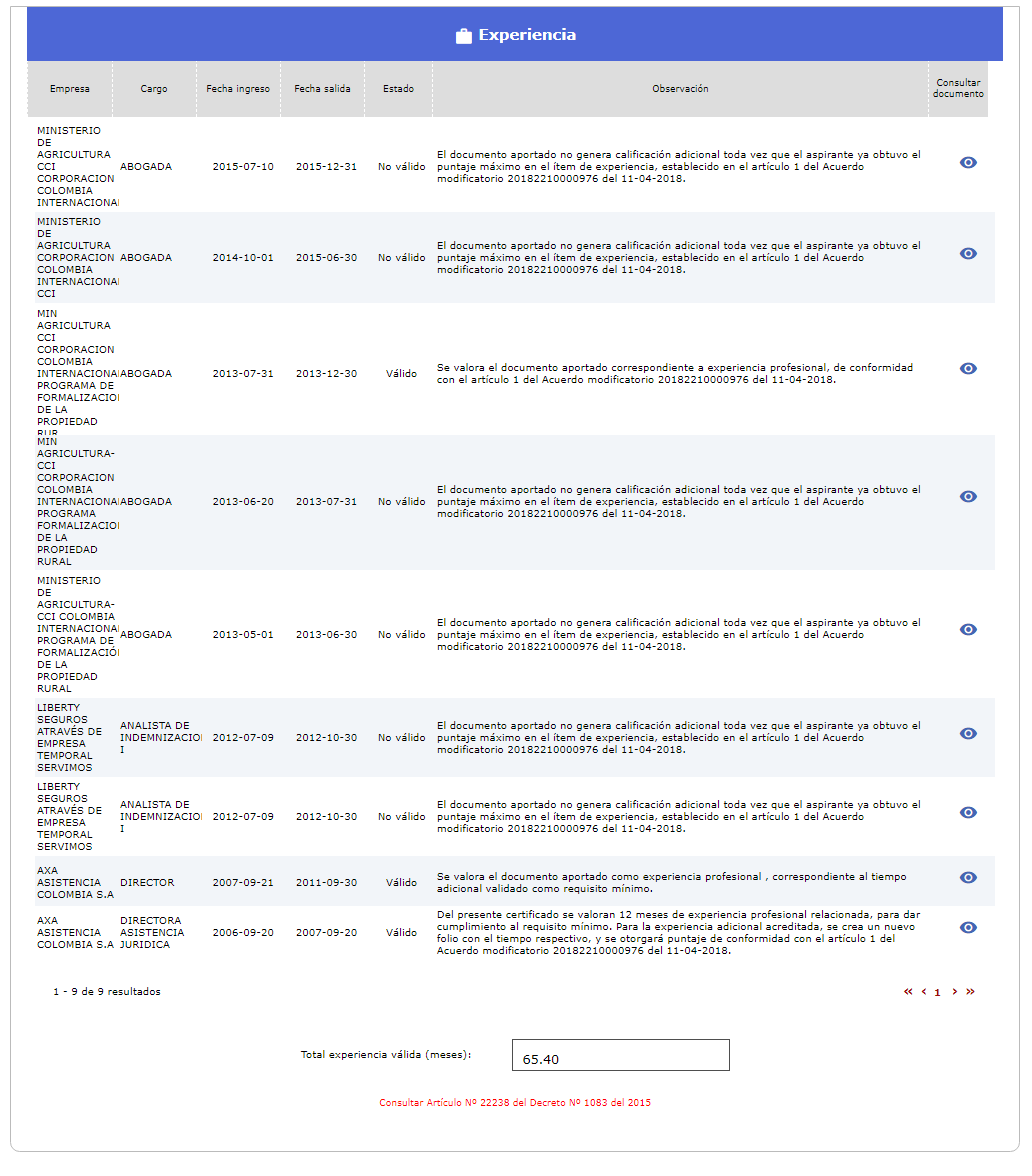Screen dimensions: 1032x1176
Task: Go to the next results page
Action: (955, 992)
